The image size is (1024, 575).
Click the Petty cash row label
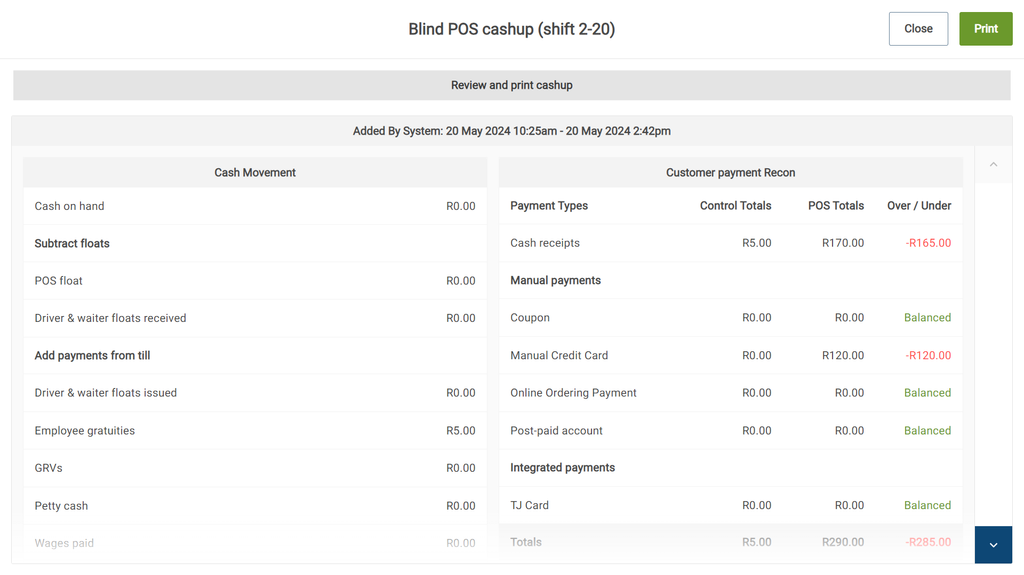(x=62, y=506)
